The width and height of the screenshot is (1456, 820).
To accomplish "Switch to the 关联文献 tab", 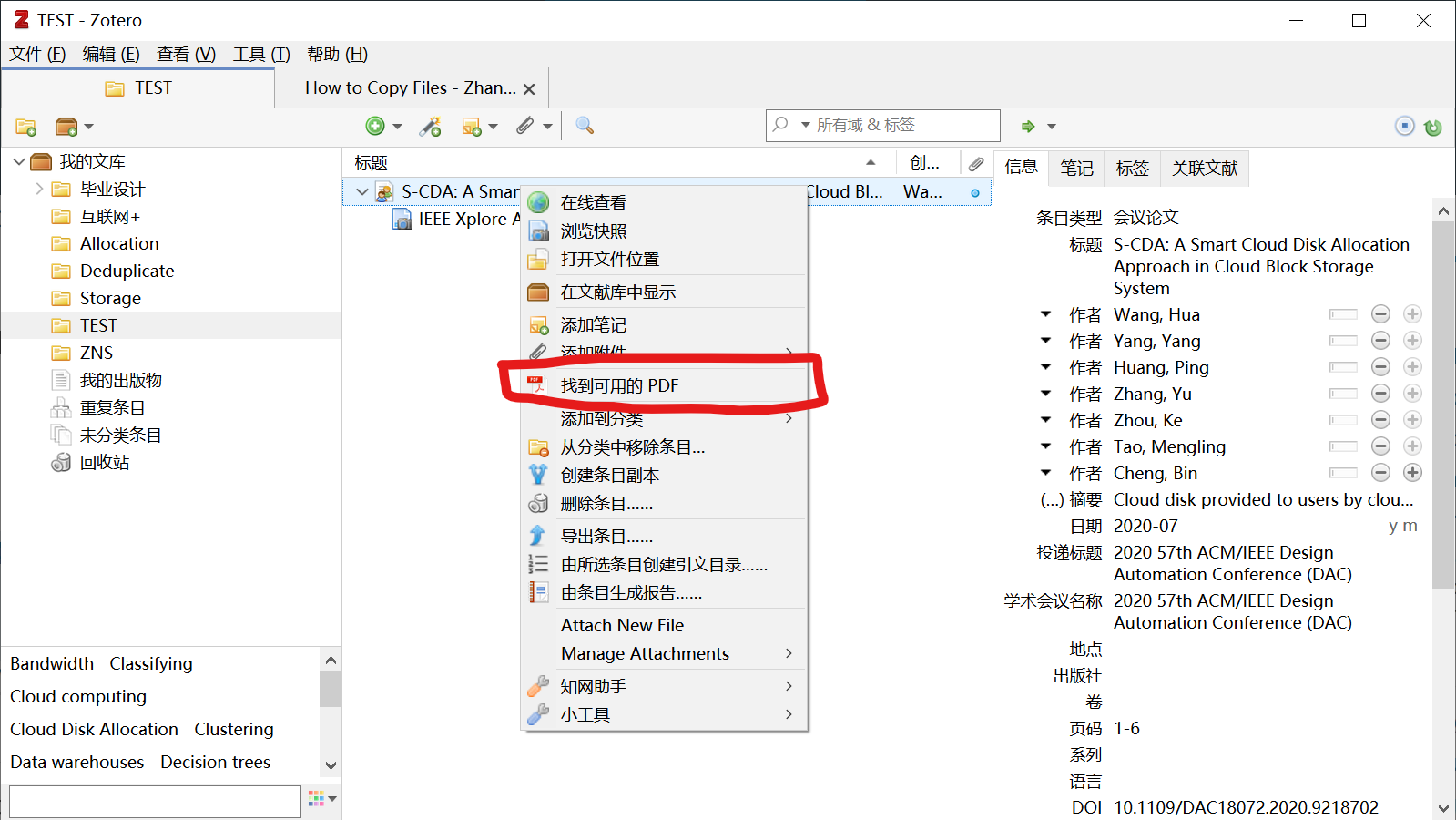I will pos(1205,168).
